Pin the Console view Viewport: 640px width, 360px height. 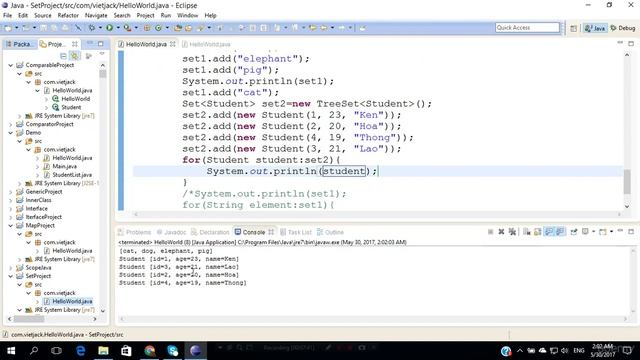click(x=574, y=232)
